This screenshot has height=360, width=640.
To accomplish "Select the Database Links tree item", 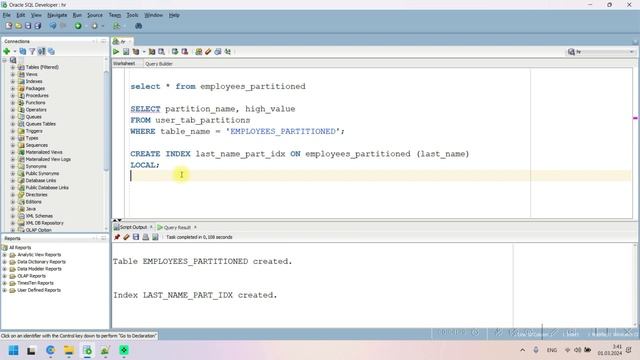I will 40,180.
